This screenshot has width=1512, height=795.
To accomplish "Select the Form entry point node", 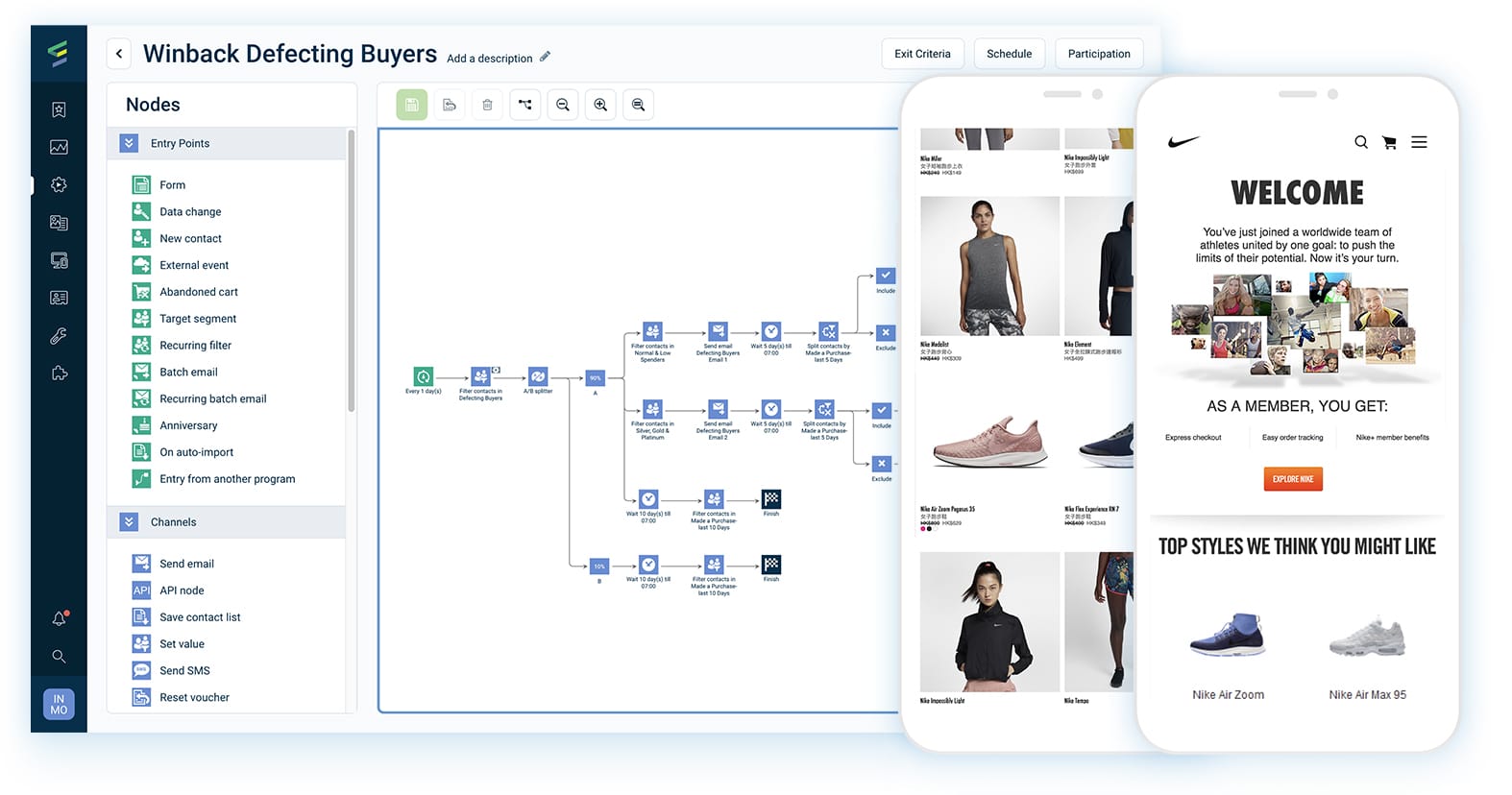I will [159, 185].
